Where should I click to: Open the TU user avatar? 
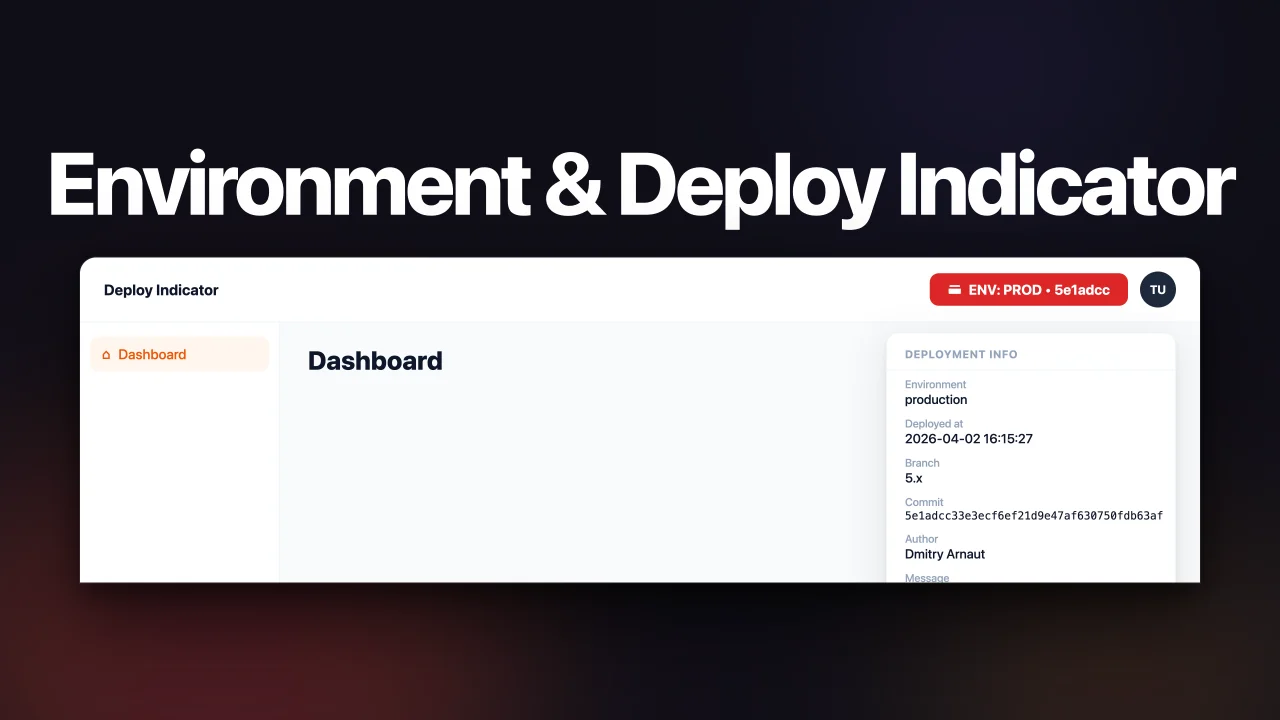(x=1157, y=289)
